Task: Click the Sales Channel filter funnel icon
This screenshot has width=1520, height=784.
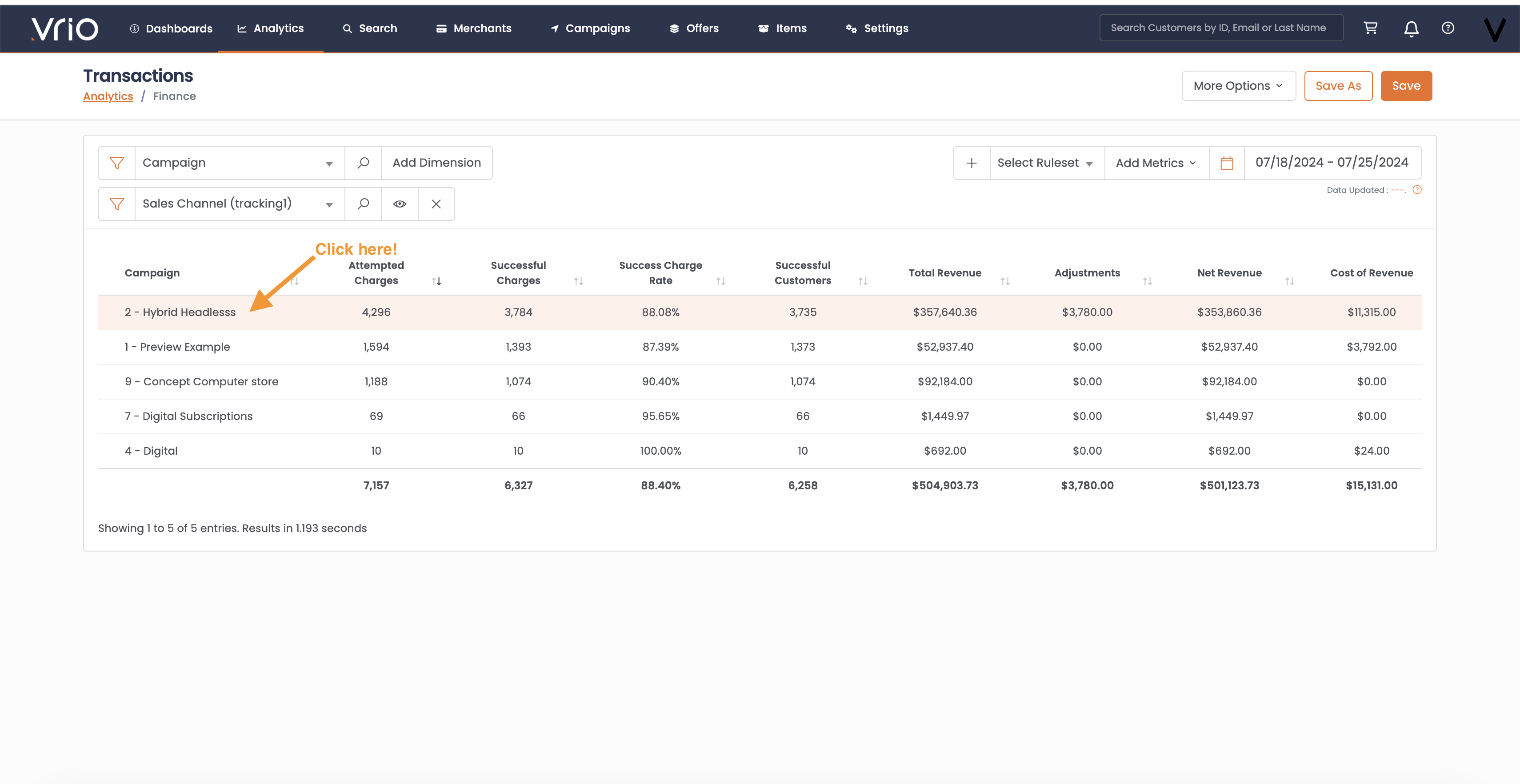Action: pyautogui.click(x=117, y=204)
